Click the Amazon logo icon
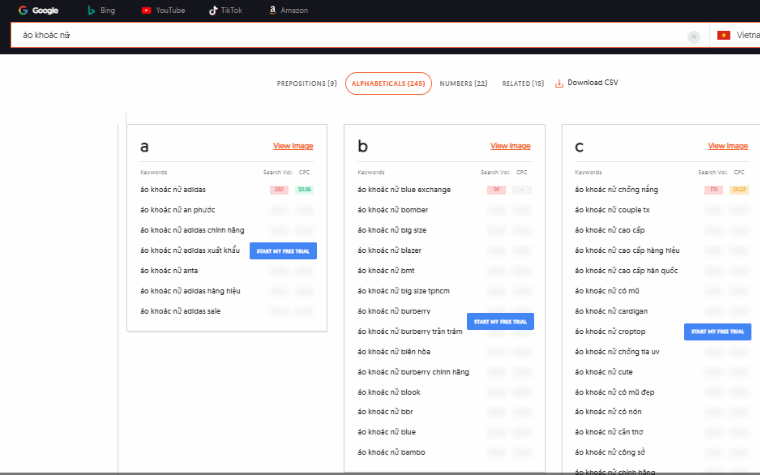Screen dimensions: 760x475 click(x=273, y=10)
